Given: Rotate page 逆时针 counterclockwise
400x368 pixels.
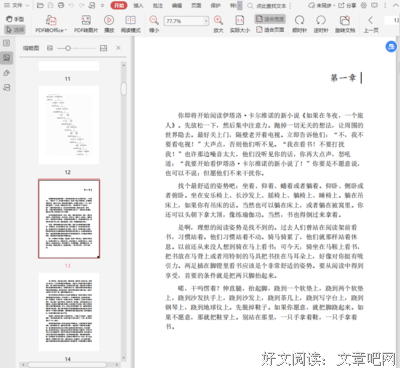Looking at the screenshot, I should [x=321, y=24].
